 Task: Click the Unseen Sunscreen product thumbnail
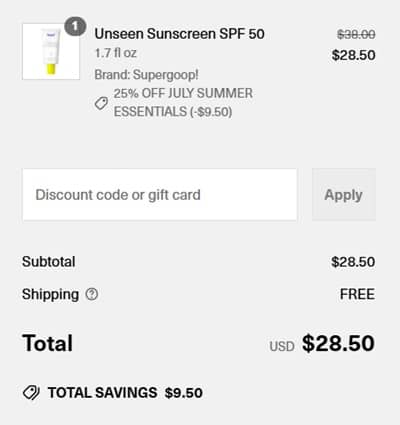point(51,51)
